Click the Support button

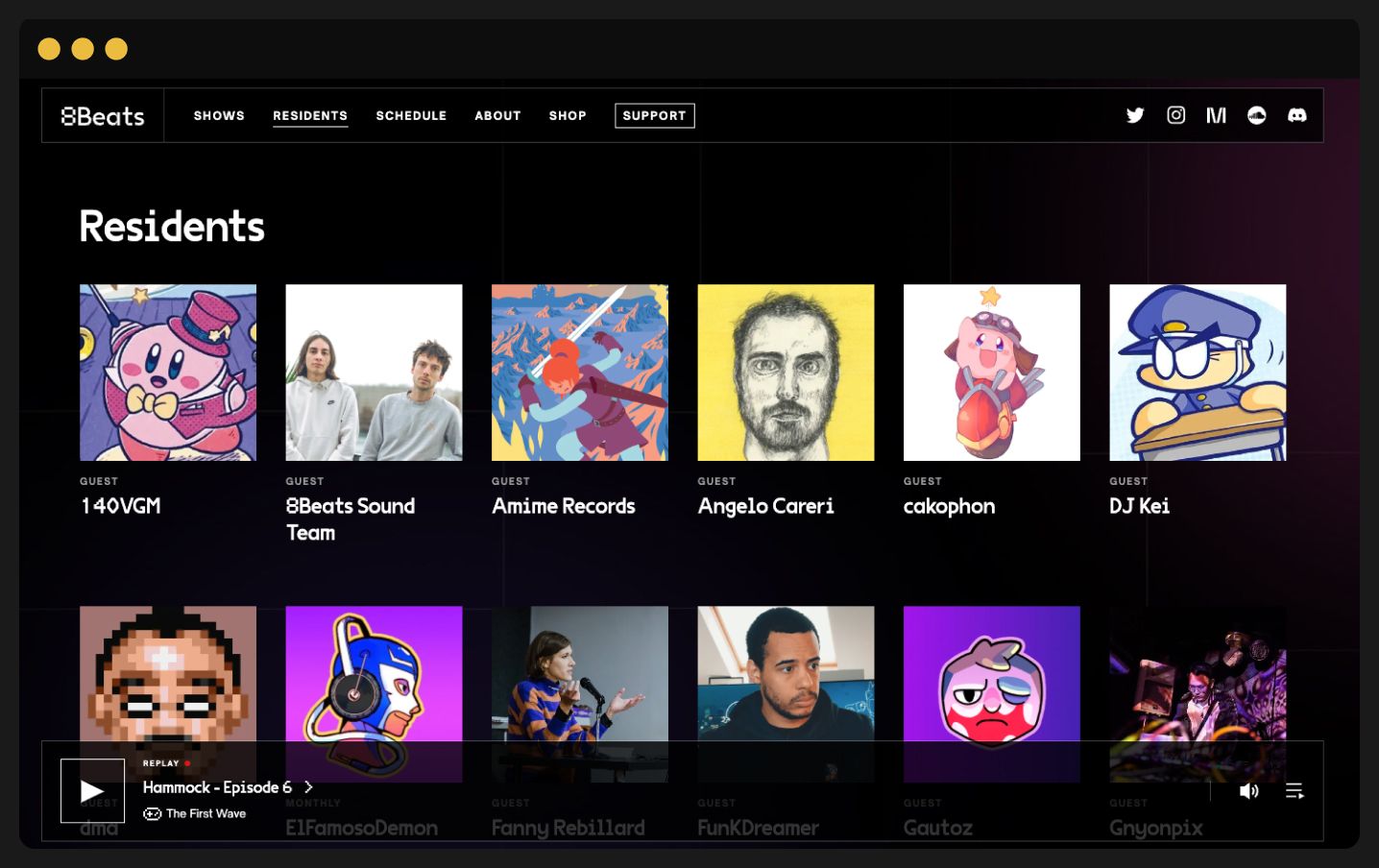click(x=655, y=115)
